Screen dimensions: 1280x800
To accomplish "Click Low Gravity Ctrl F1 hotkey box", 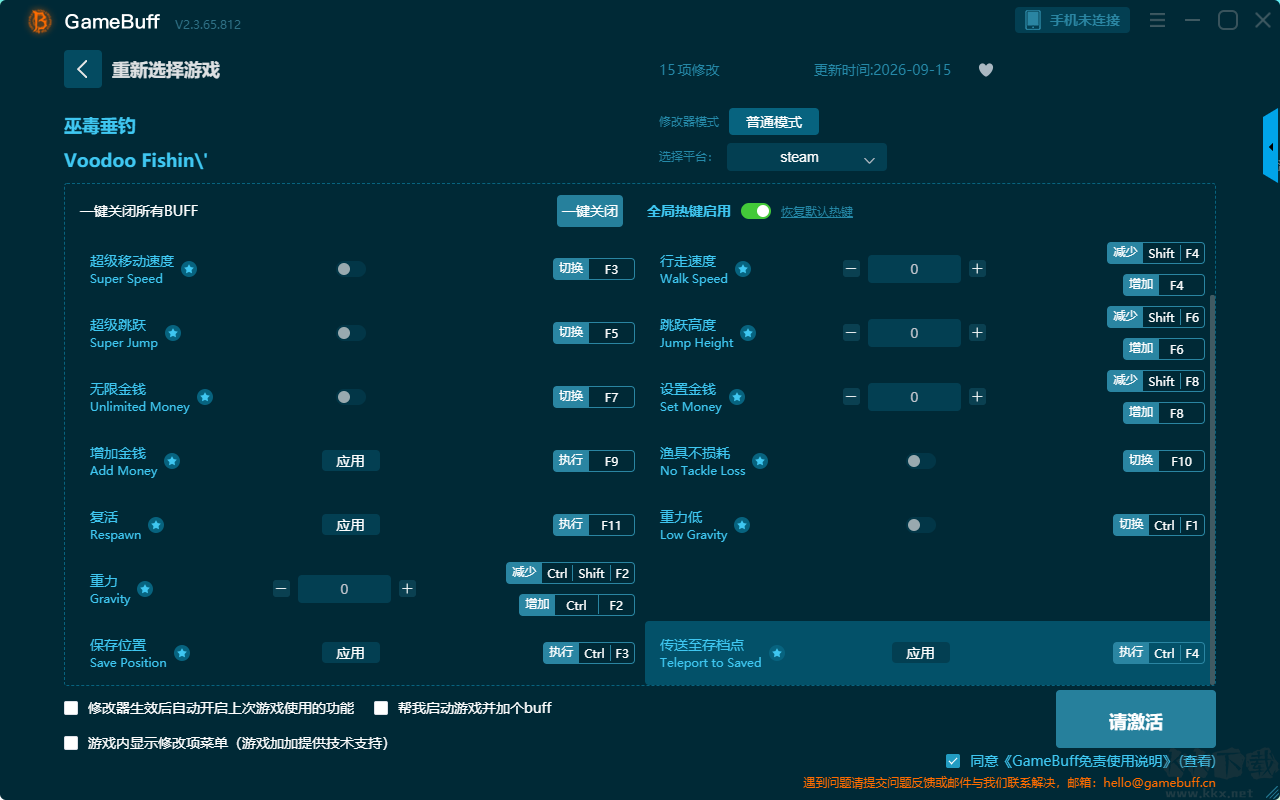I will pyautogui.click(x=1159, y=525).
